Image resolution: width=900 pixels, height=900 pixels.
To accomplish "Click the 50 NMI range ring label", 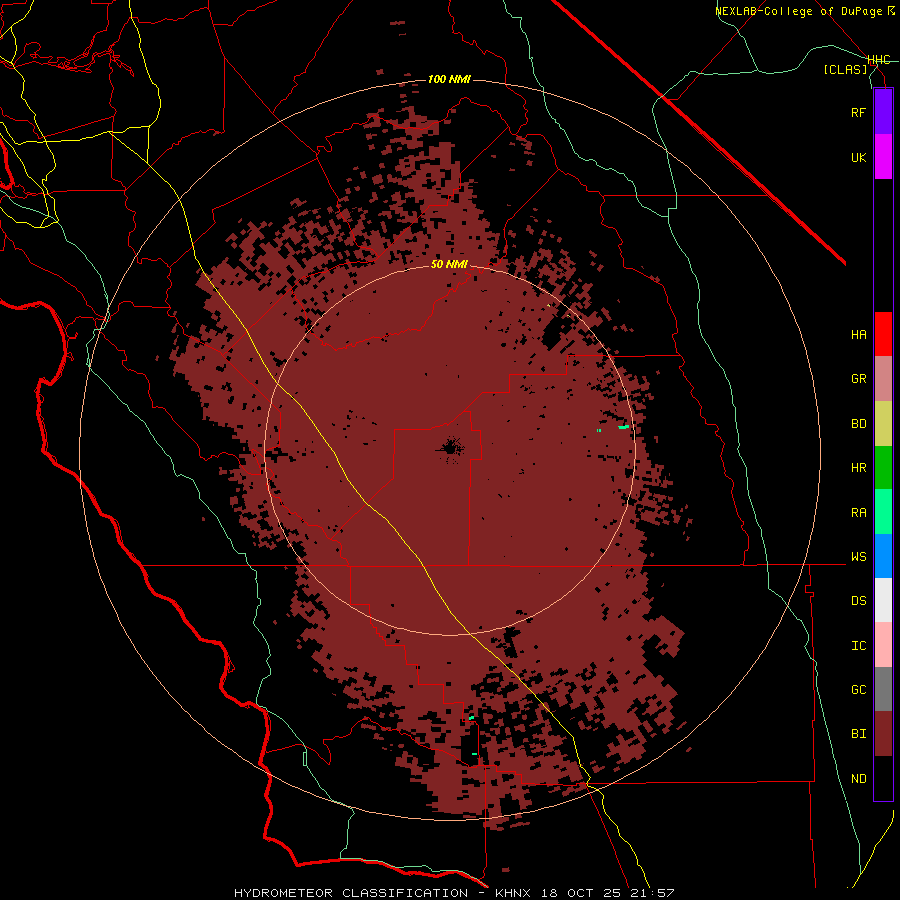I will [449, 264].
